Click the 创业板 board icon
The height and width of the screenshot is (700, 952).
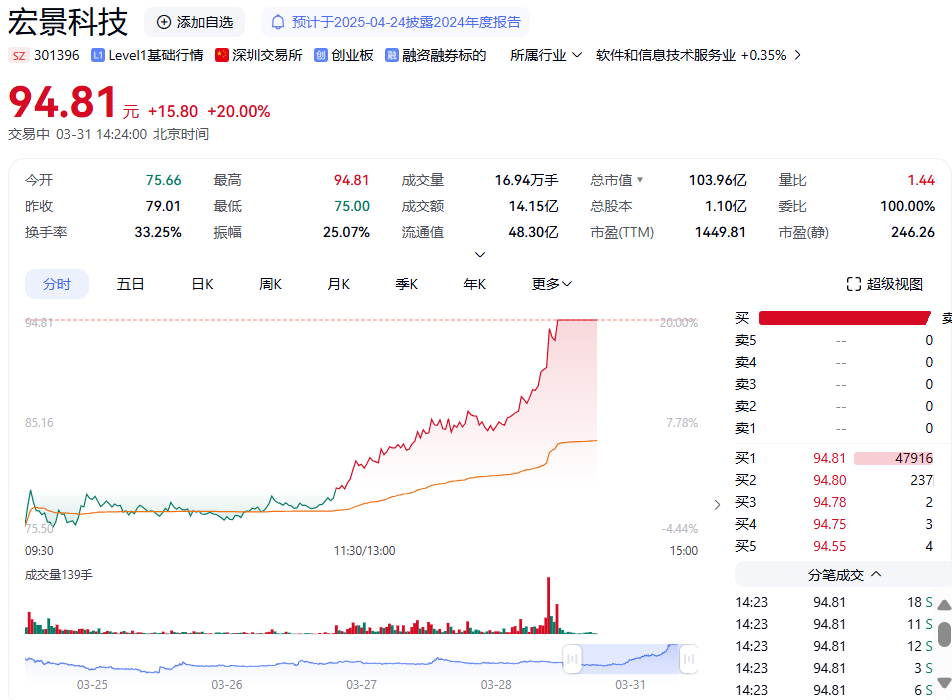point(321,55)
